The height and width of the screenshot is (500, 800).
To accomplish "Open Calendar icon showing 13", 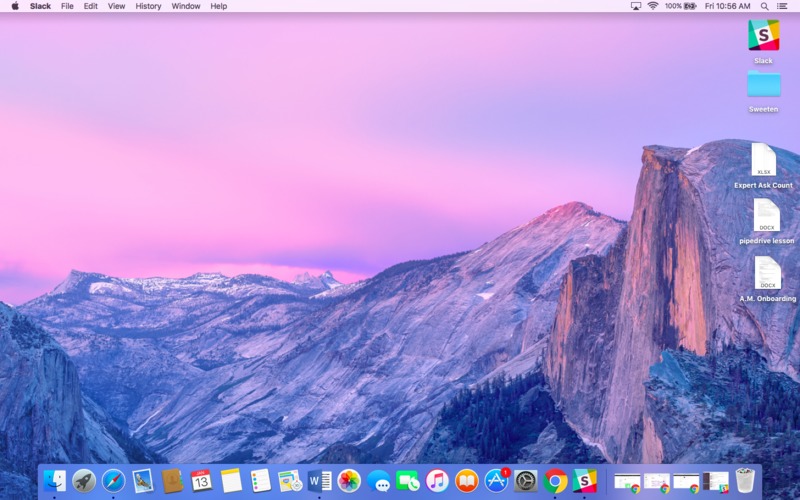I will click(201, 481).
